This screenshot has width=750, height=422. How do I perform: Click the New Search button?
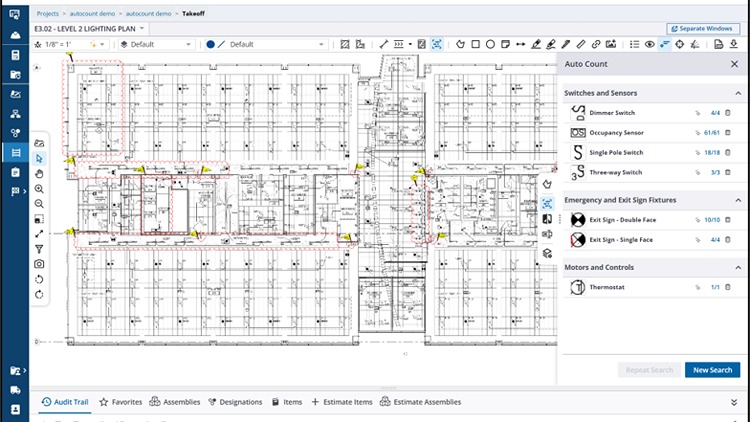[712, 370]
